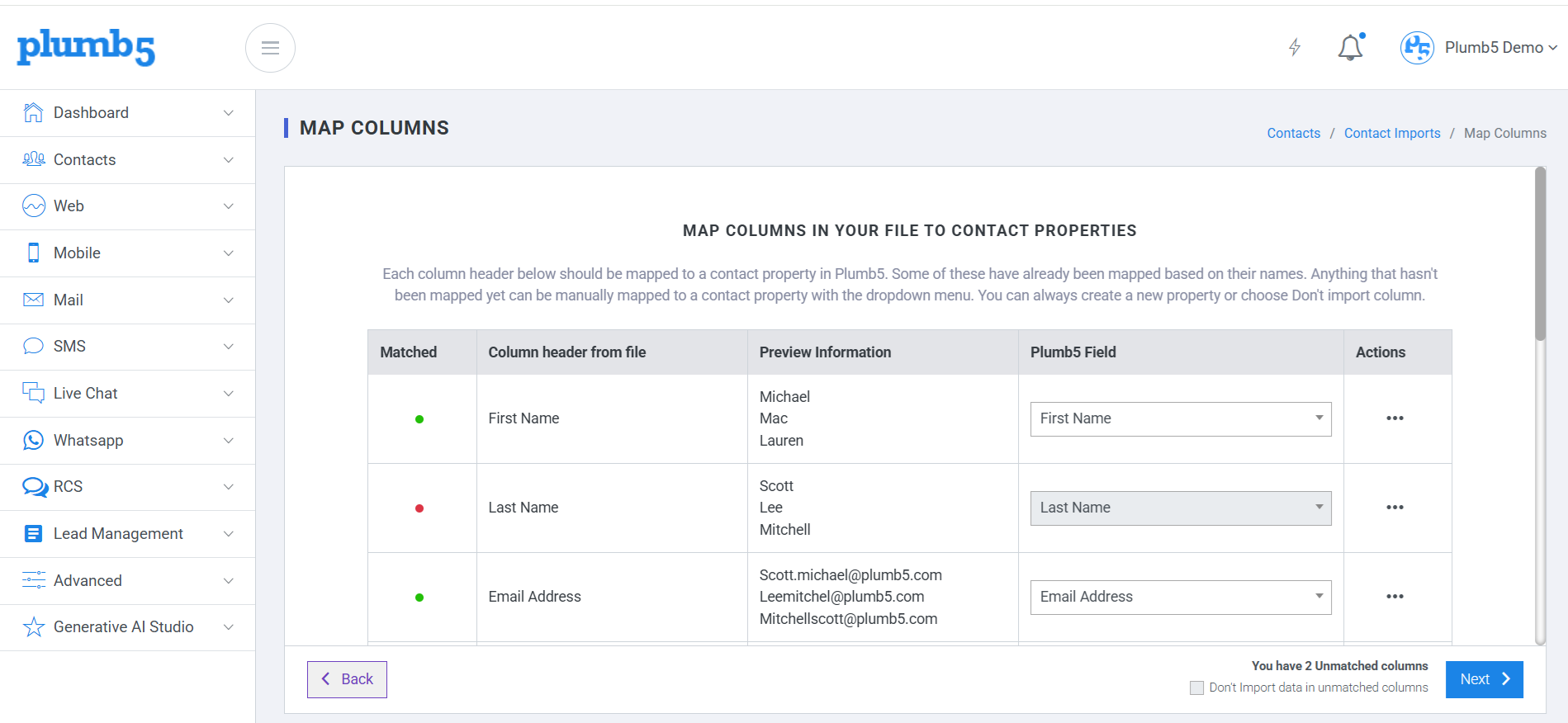Expand the Lead Management sidebar menu
The height and width of the screenshot is (723, 1568).
[128, 534]
